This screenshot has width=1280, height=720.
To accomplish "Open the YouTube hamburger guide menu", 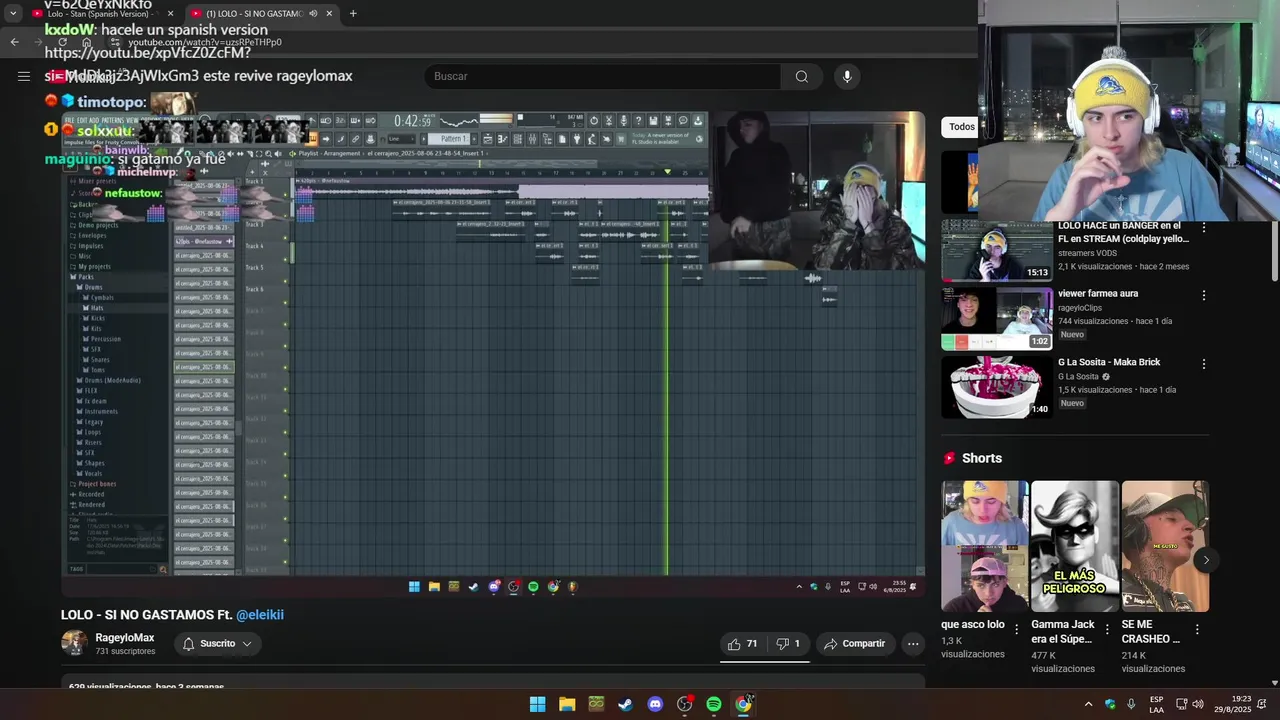I will point(24,76).
